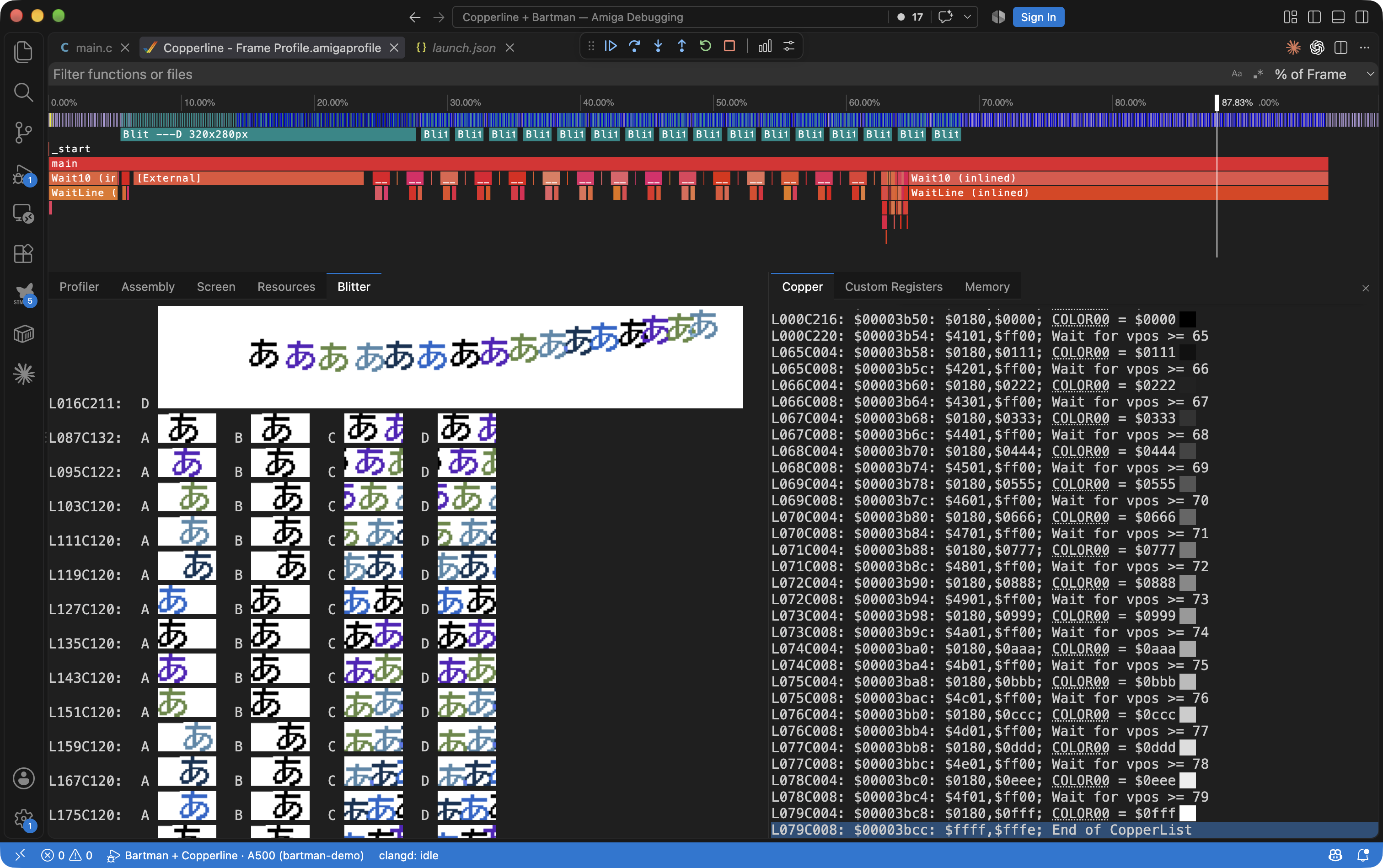The image size is (1383, 868).
Task: Step over in debug toolbar
Action: pyautogui.click(x=634, y=47)
